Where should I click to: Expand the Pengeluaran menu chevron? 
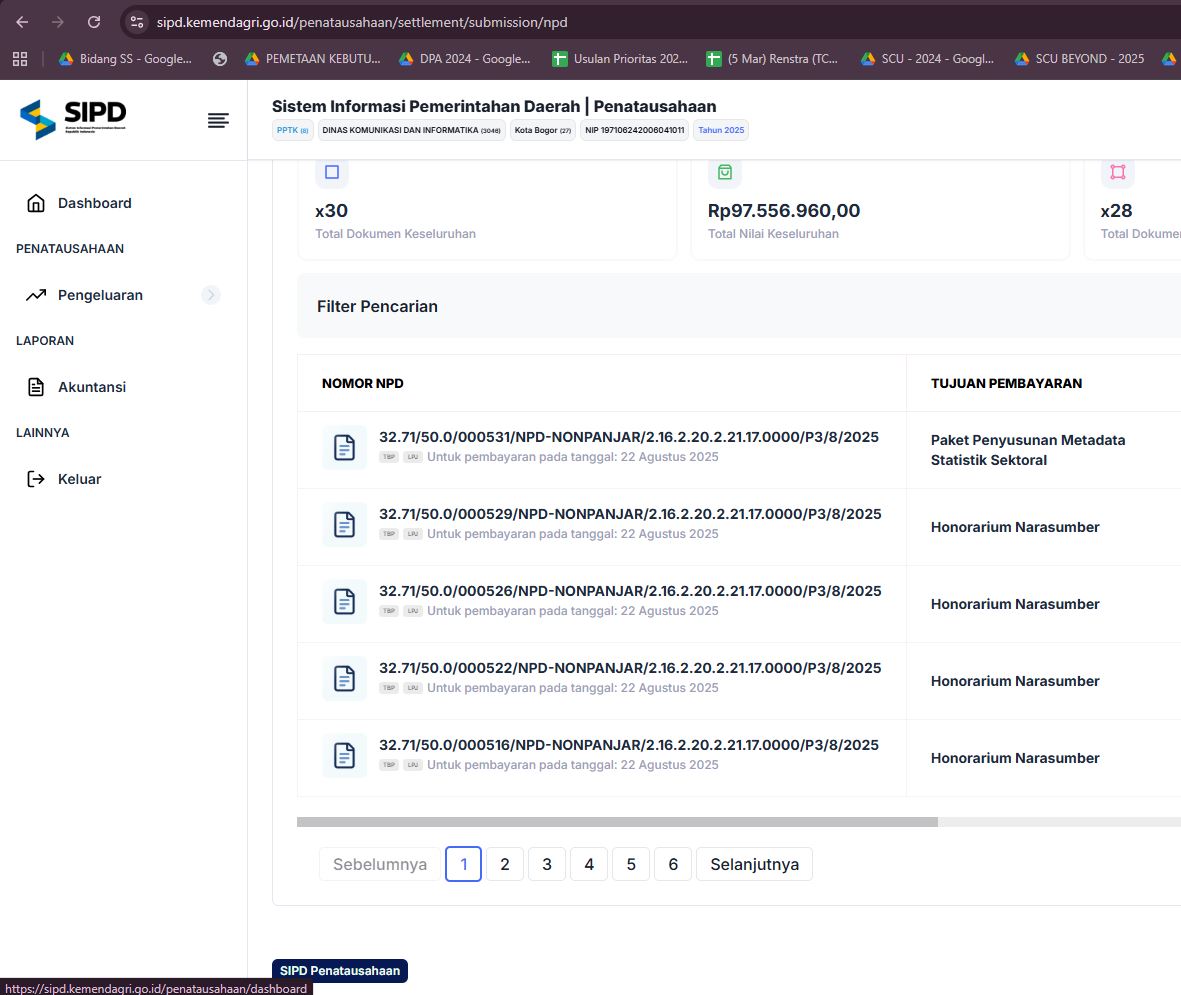point(210,295)
